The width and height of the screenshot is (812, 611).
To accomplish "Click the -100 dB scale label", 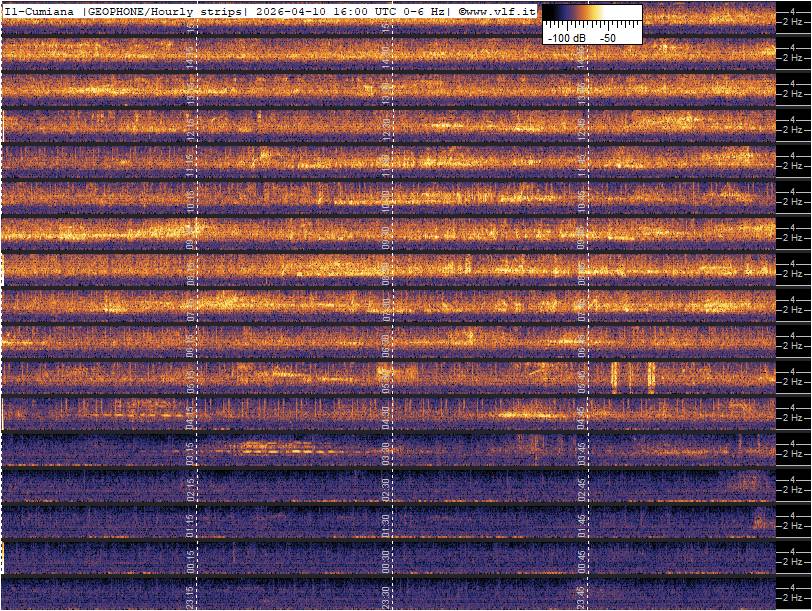I will coord(566,37).
